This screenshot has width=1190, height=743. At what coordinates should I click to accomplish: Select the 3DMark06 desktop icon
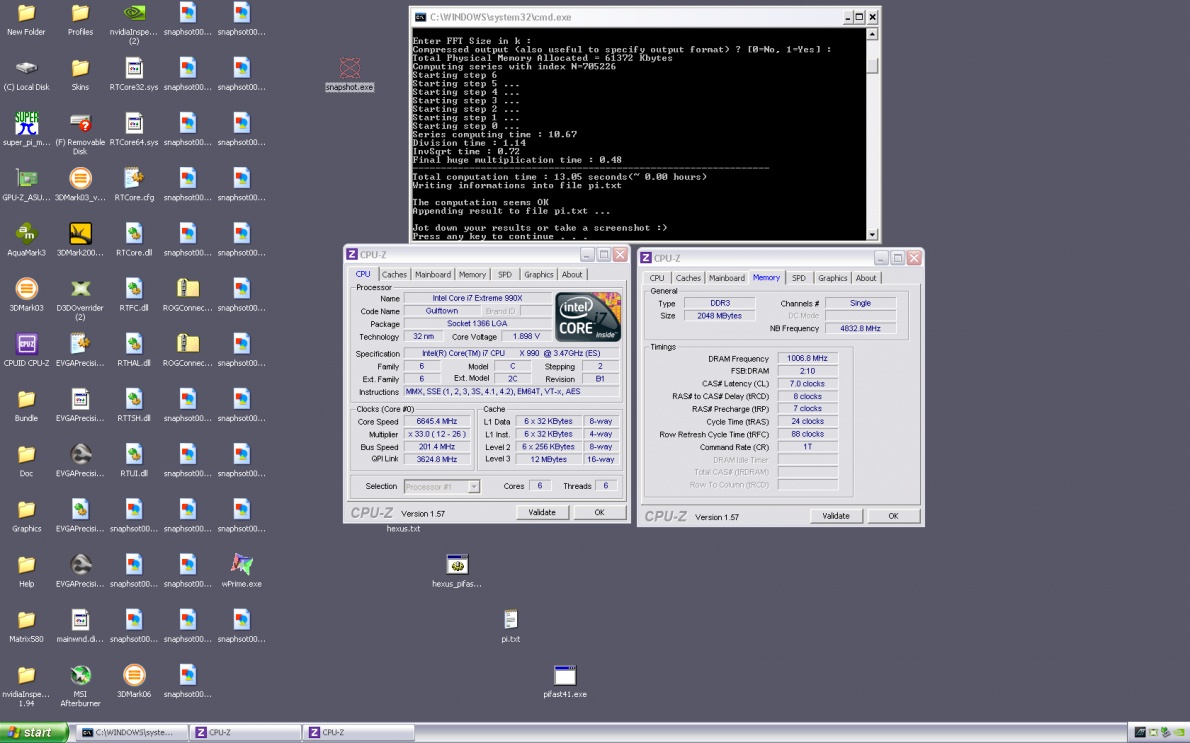(x=134, y=676)
